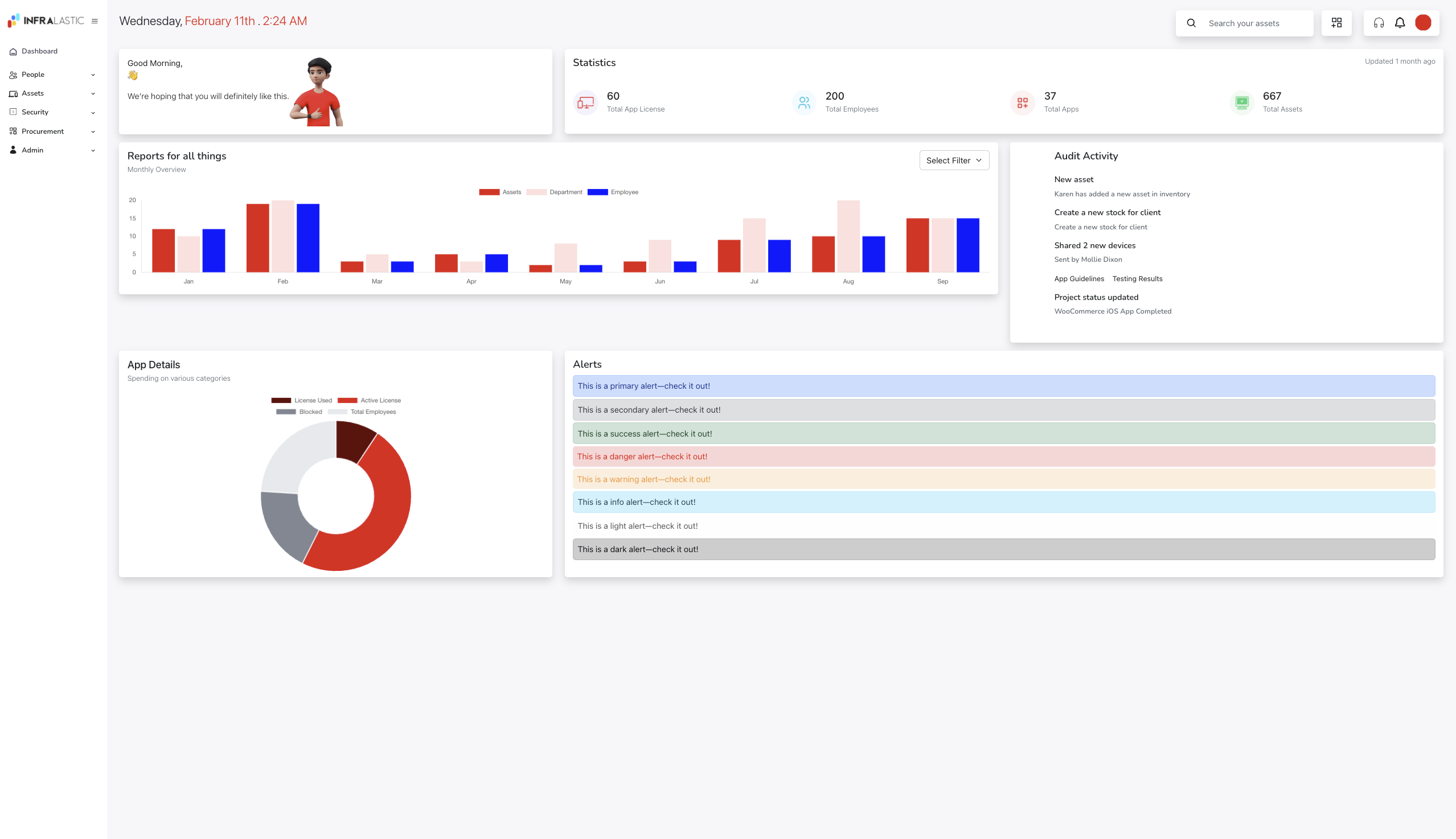Click the Total App License icon

pyautogui.click(x=585, y=102)
